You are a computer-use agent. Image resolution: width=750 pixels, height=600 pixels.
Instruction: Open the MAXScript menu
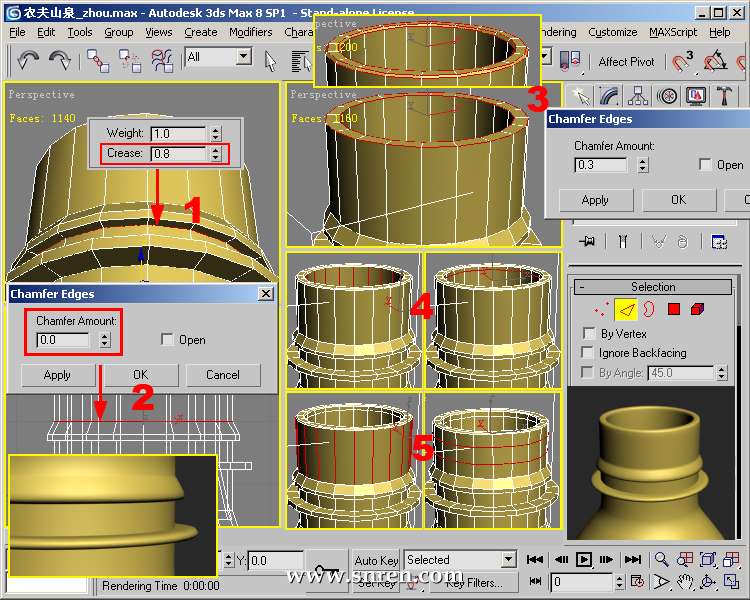673,32
